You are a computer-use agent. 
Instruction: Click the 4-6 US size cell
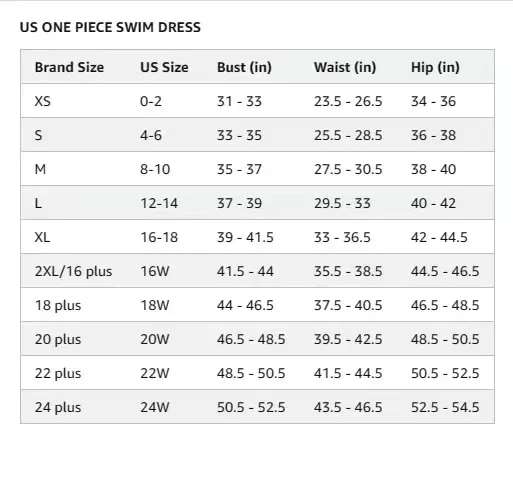tap(151, 135)
